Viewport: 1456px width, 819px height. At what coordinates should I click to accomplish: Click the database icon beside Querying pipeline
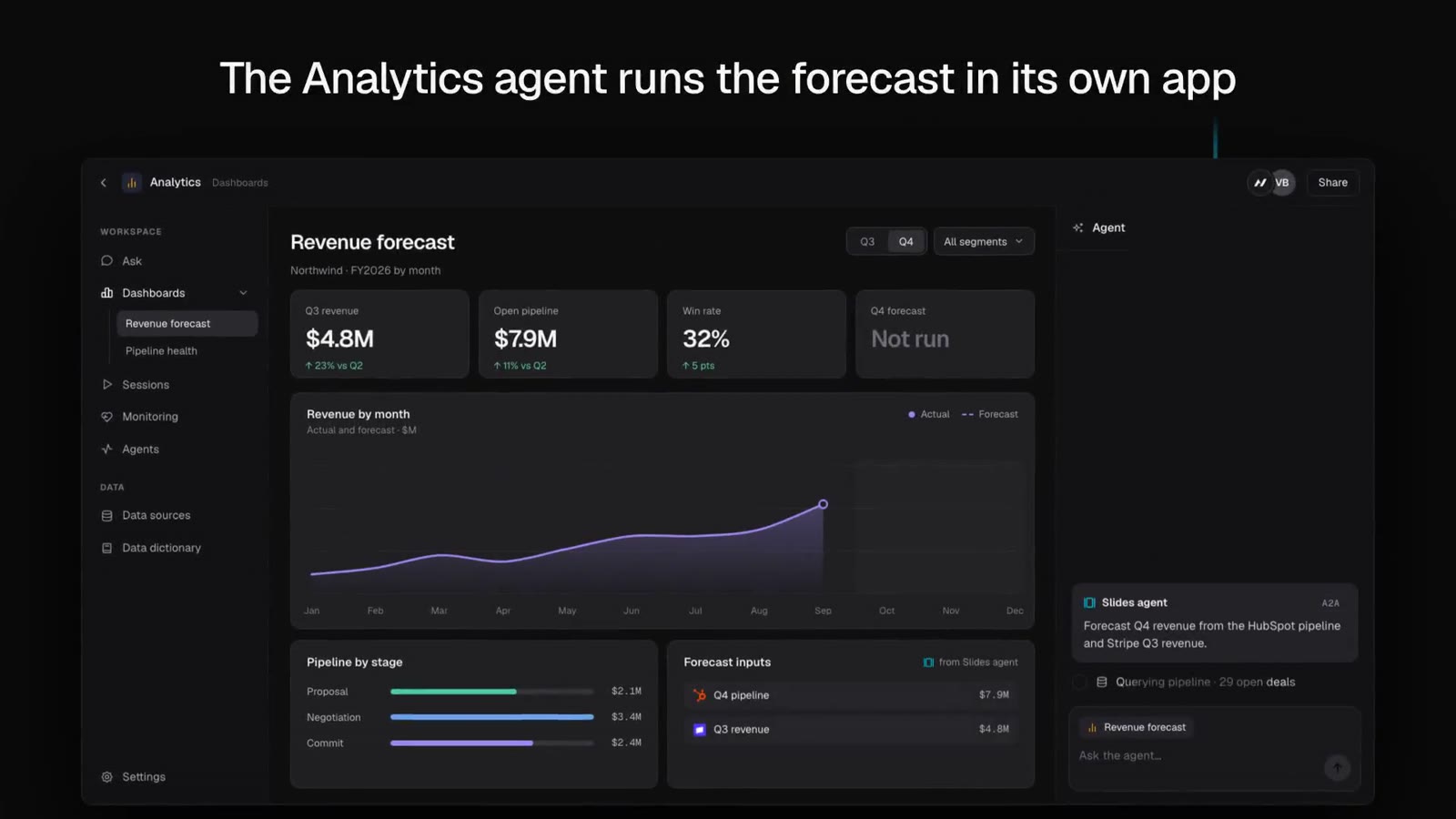point(1101,682)
